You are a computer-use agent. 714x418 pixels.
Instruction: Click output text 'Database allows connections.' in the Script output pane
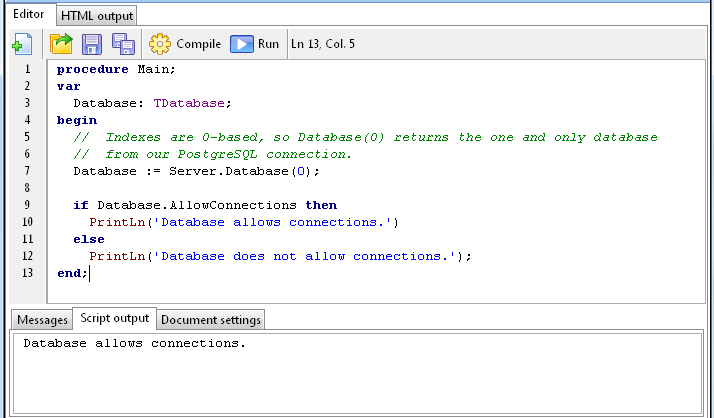(x=134, y=343)
